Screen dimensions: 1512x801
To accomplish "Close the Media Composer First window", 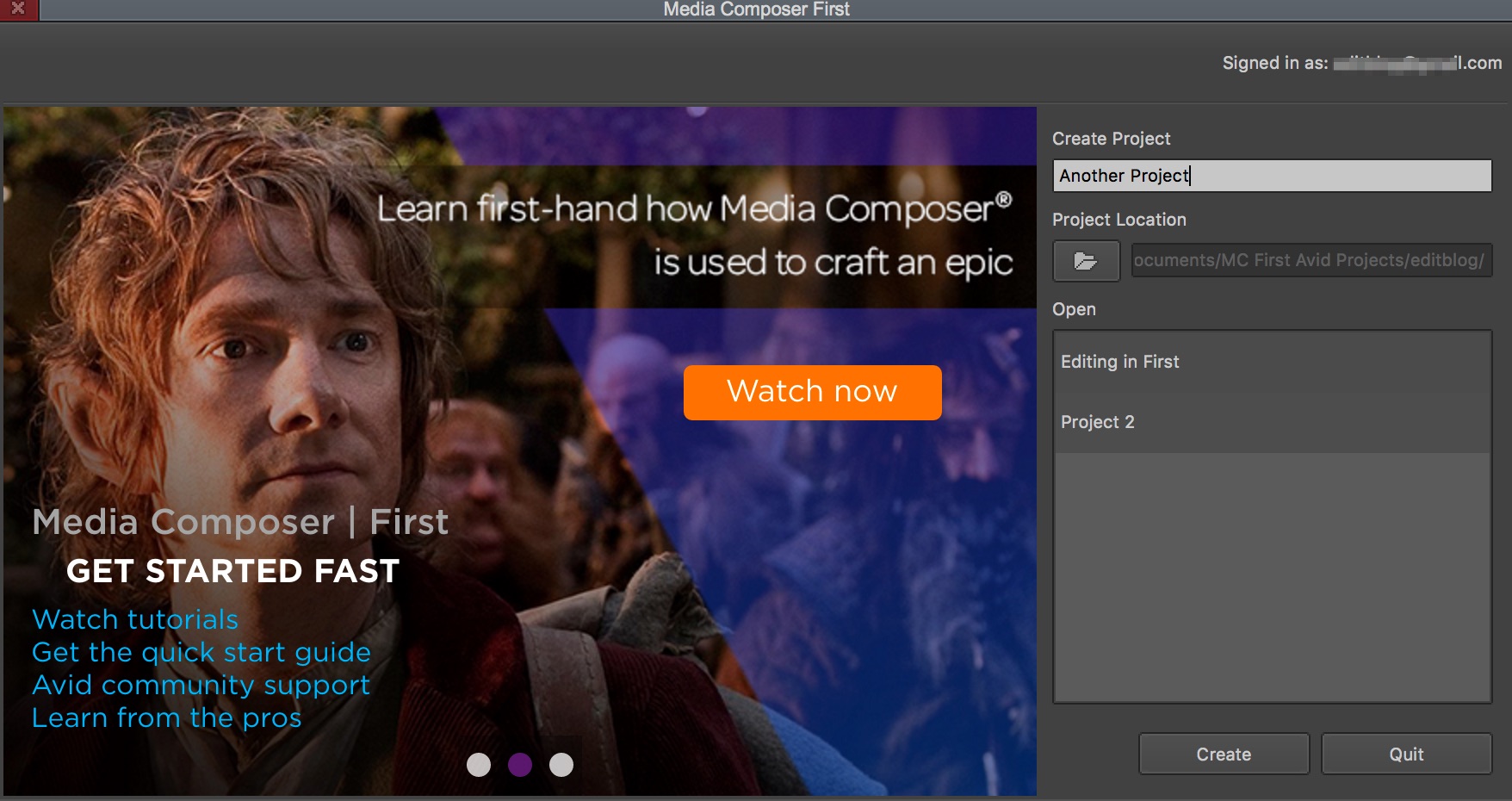I will pos(18,9).
